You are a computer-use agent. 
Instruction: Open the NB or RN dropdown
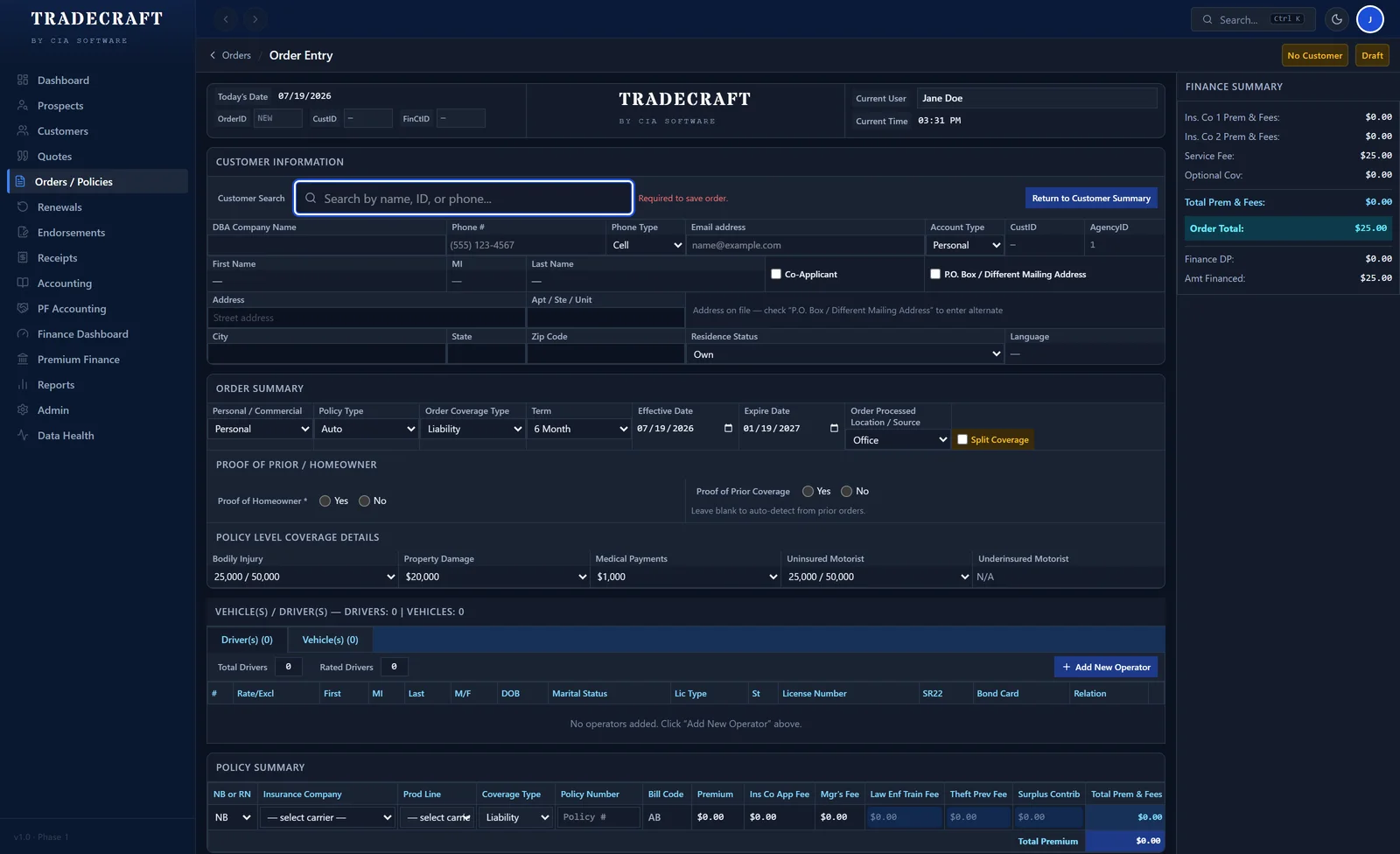coord(233,817)
